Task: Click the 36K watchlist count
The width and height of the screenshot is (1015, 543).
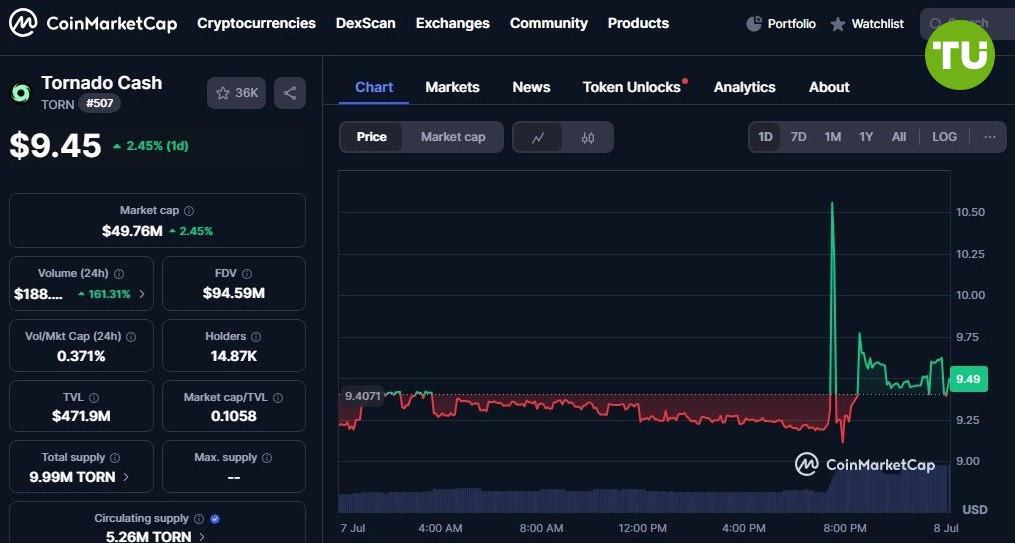Action: pos(246,93)
